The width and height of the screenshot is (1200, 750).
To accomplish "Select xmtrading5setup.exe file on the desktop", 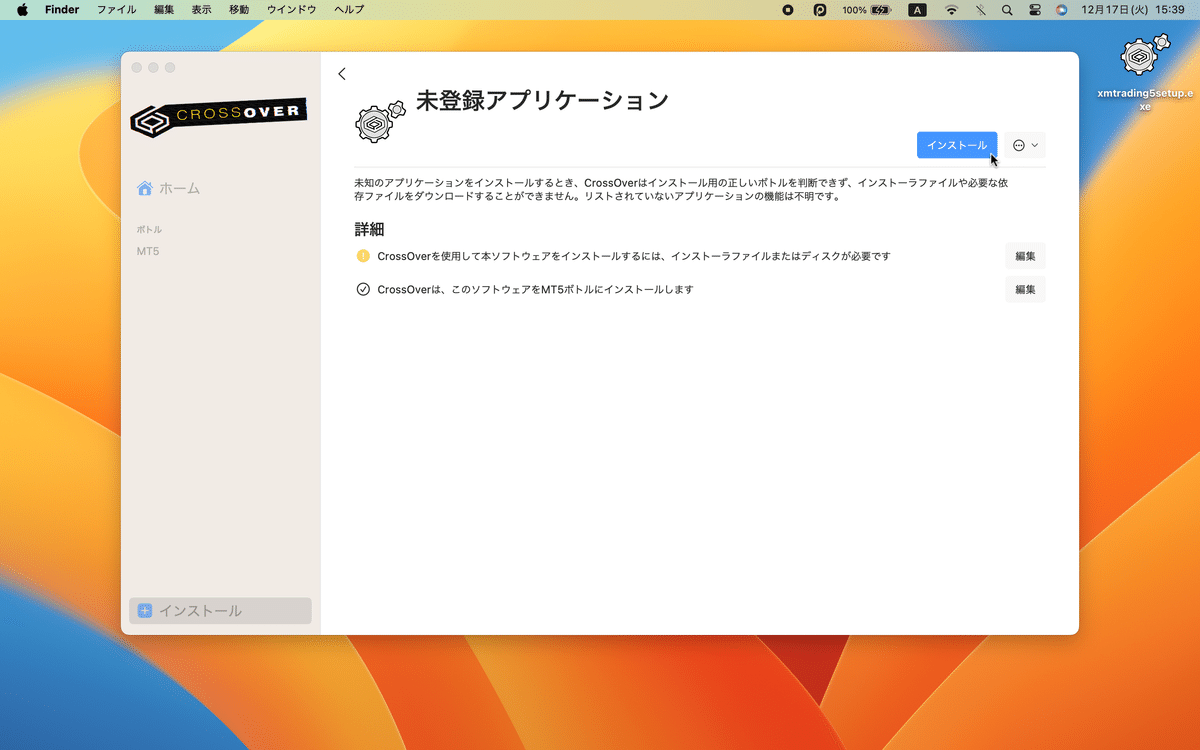I will (1145, 72).
